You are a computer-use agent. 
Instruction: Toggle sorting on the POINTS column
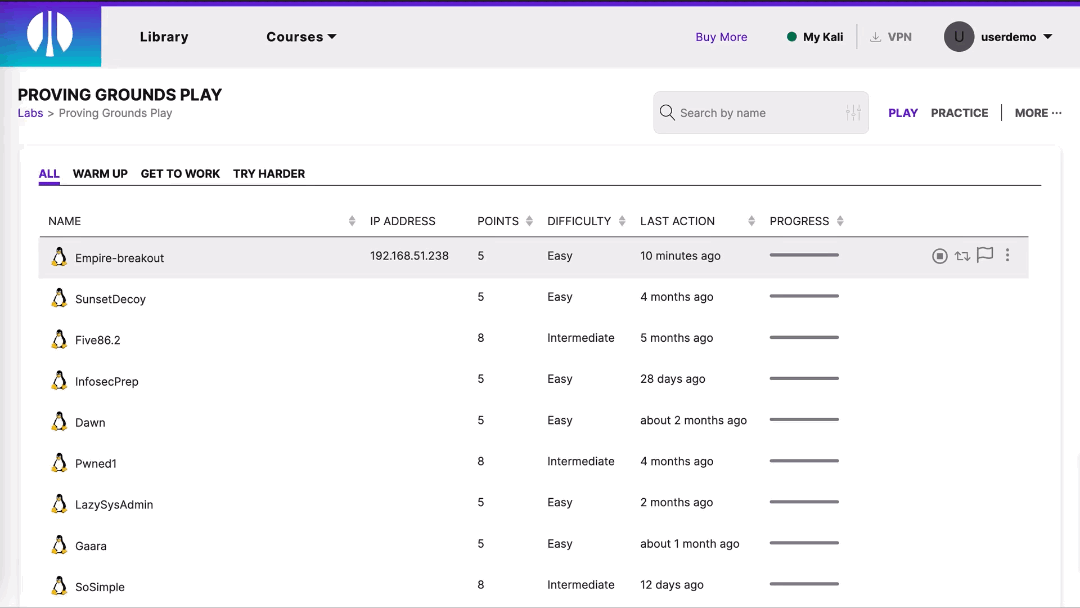click(527, 221)
